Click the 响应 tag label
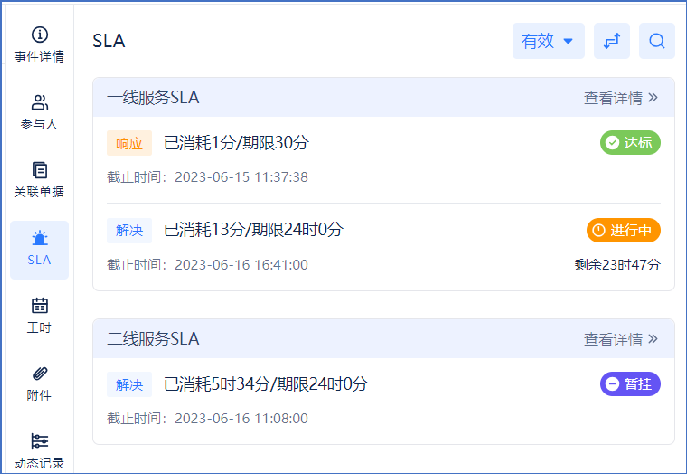Image resolution: width=687 pixels, height=474 pixels. click(x=129, y=143)
